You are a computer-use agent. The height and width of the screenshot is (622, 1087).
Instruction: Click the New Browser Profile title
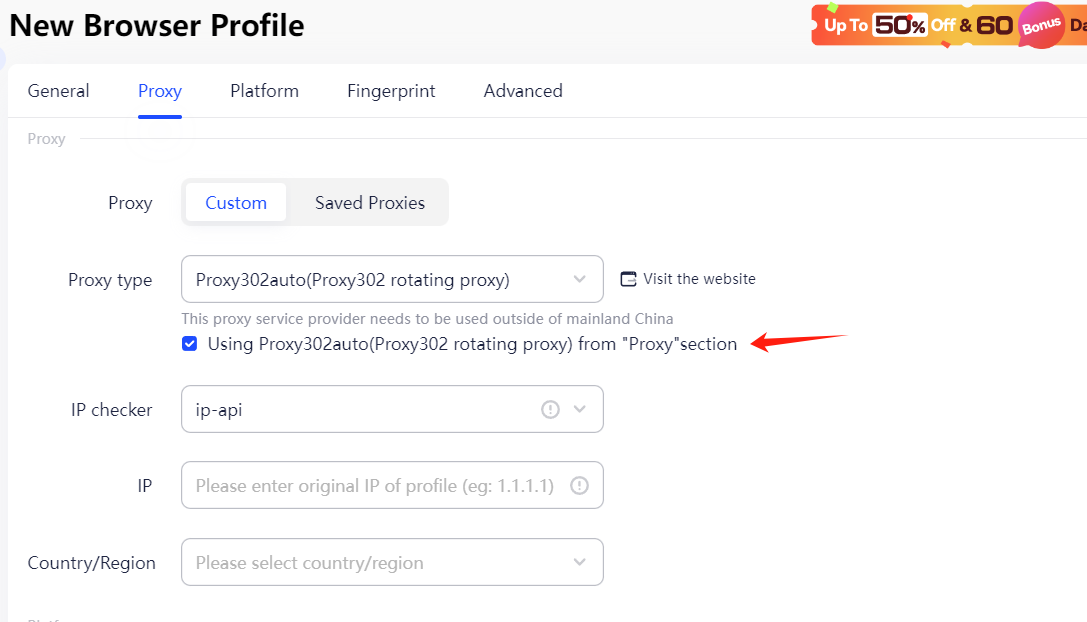[x=156, y=26]
